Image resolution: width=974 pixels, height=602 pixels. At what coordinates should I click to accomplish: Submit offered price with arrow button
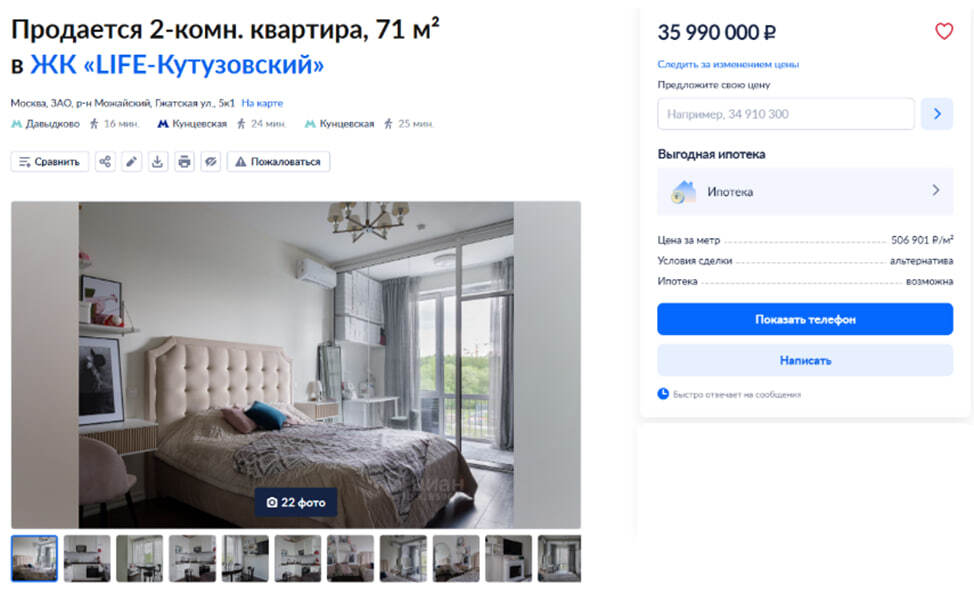click(937, 114)
